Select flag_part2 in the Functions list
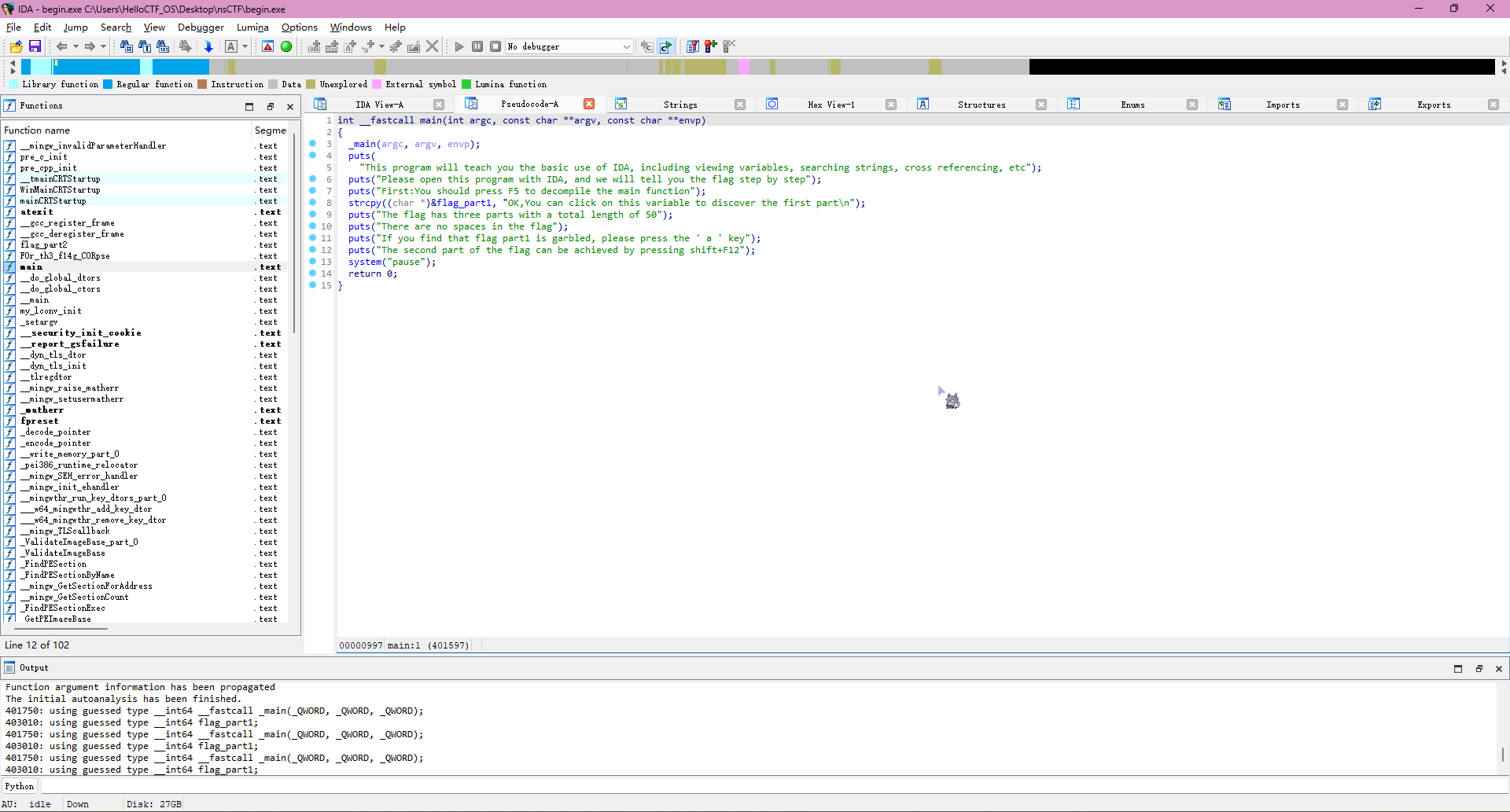1510x812 pixels. pos(44,244)
